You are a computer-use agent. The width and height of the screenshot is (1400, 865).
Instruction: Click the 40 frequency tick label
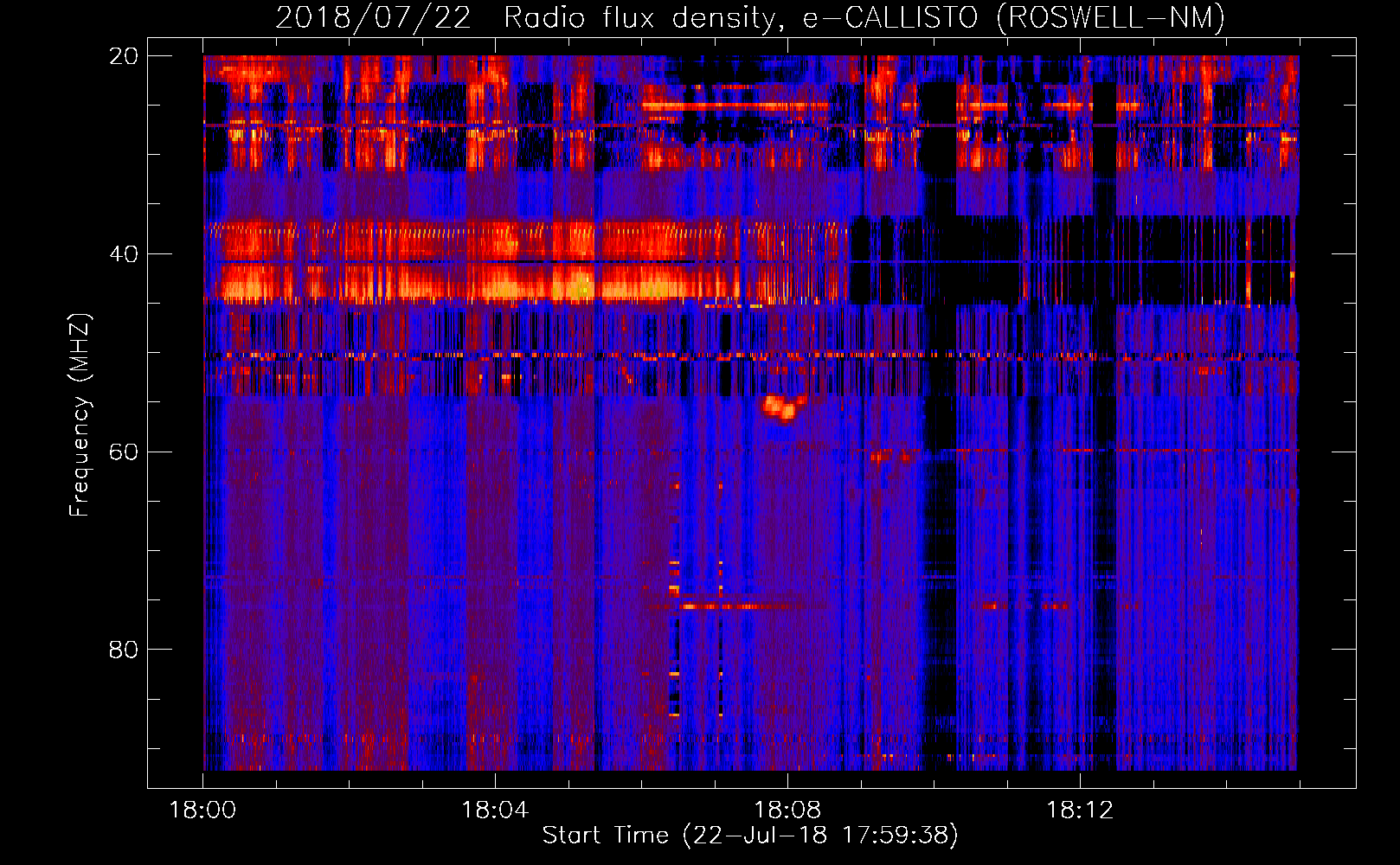point(123,254)
